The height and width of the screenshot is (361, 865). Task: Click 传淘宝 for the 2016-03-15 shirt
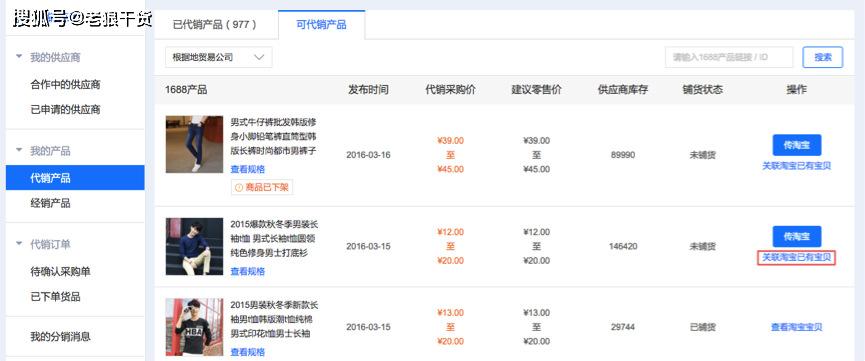[797, 236]
